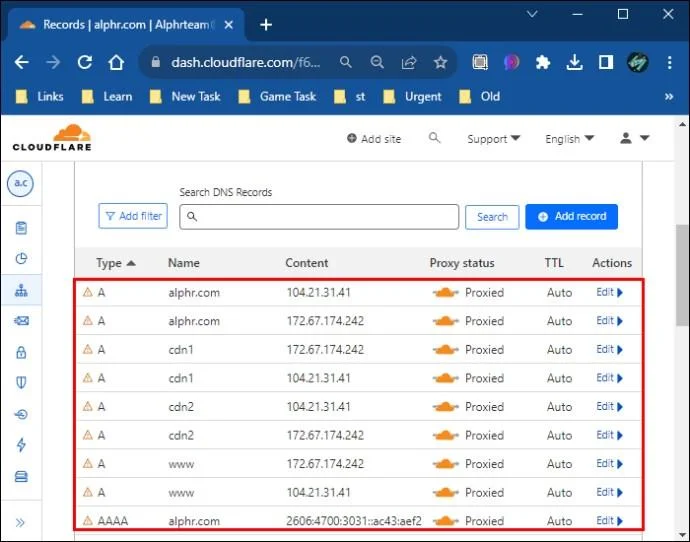Open the Learn bookmark folder
The width and height of the screenshot is (690, 542).
[107, 96]
